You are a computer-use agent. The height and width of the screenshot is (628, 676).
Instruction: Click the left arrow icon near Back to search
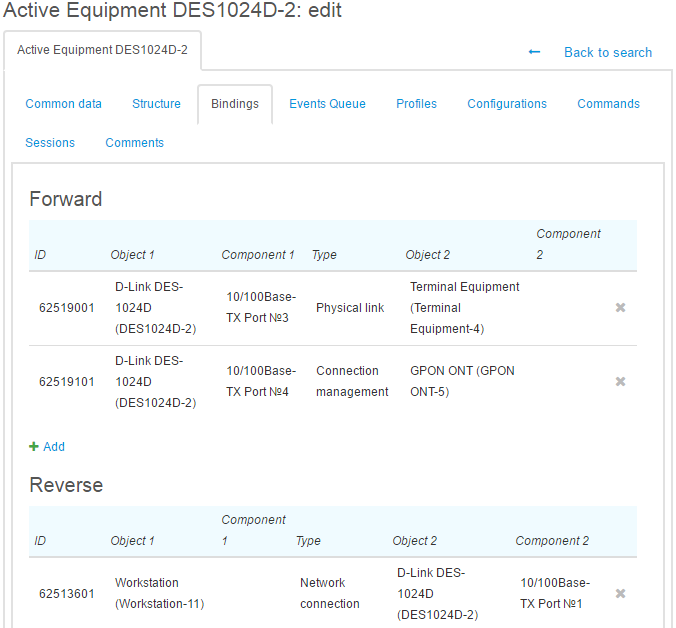click(534, 52)
